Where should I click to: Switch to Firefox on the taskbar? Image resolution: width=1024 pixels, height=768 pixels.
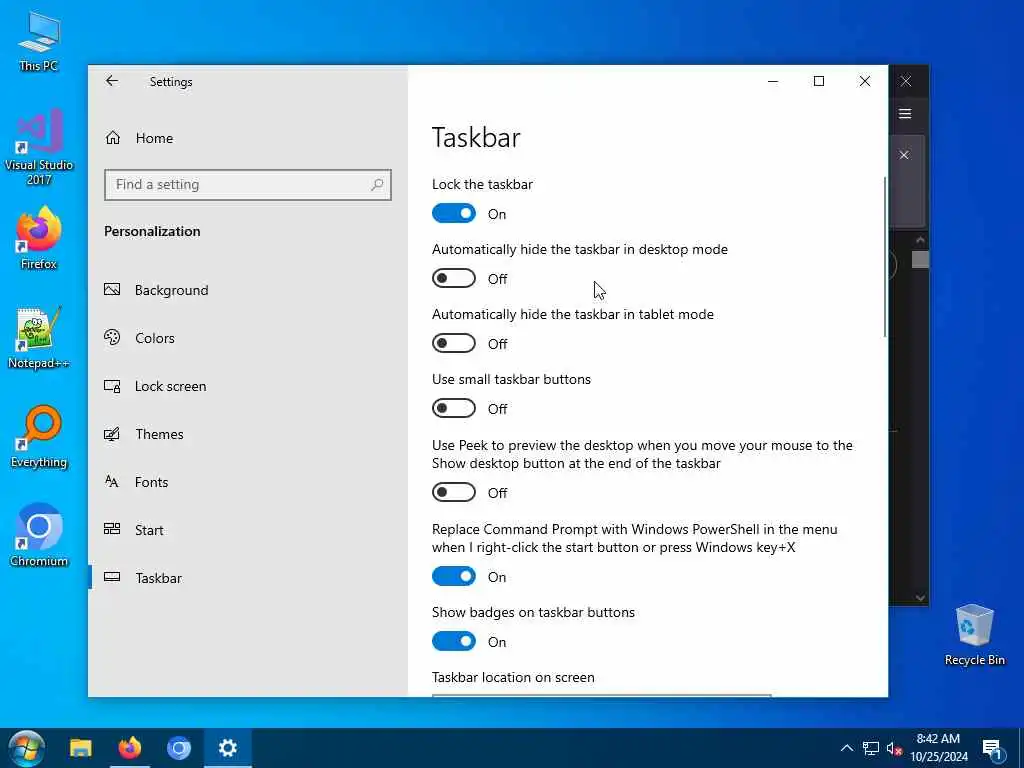tap(130, 748)
